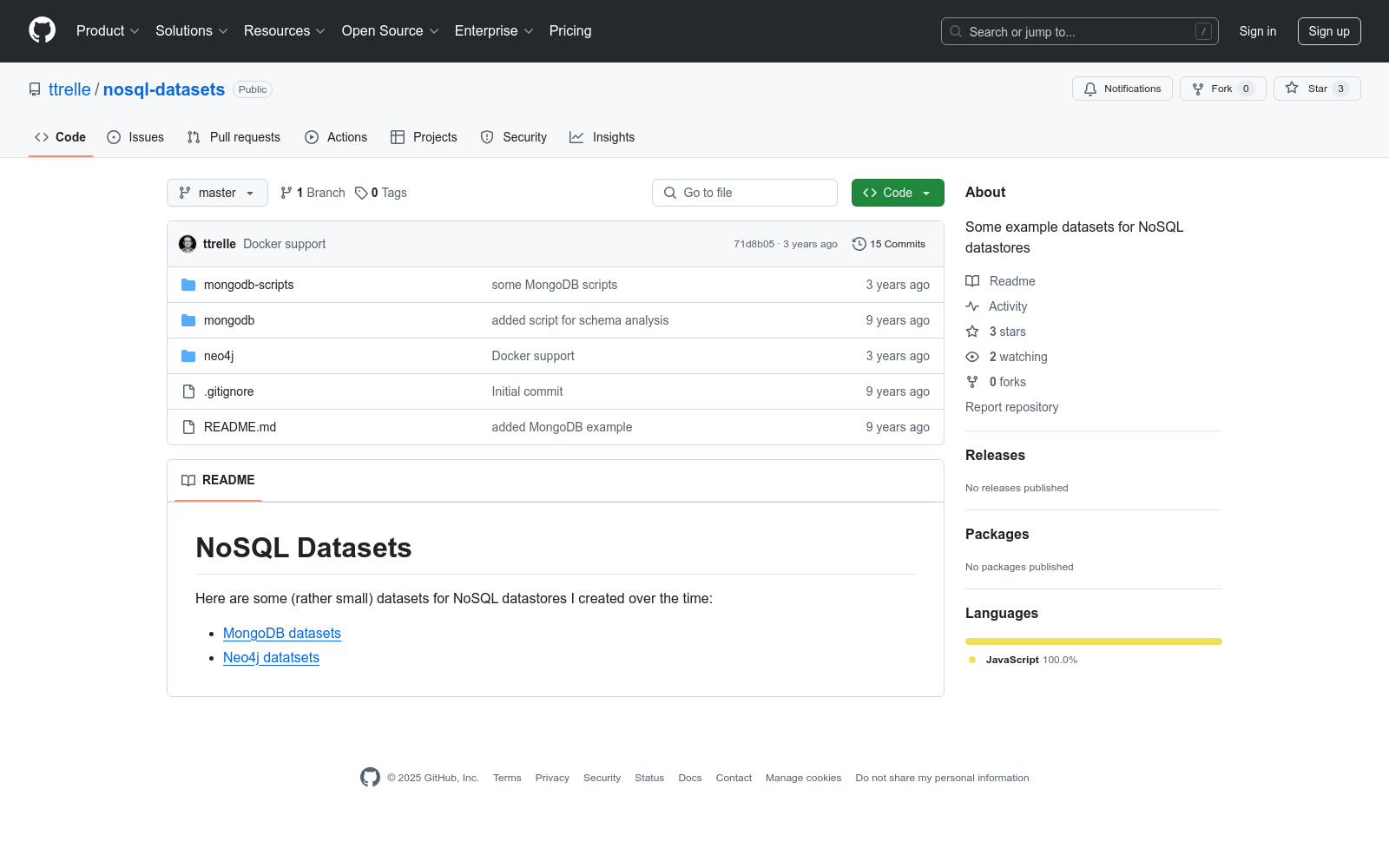Click the Sign in link
Image resolution: width=1389 pixels, height=868 pixels.
click(1258, 31)
